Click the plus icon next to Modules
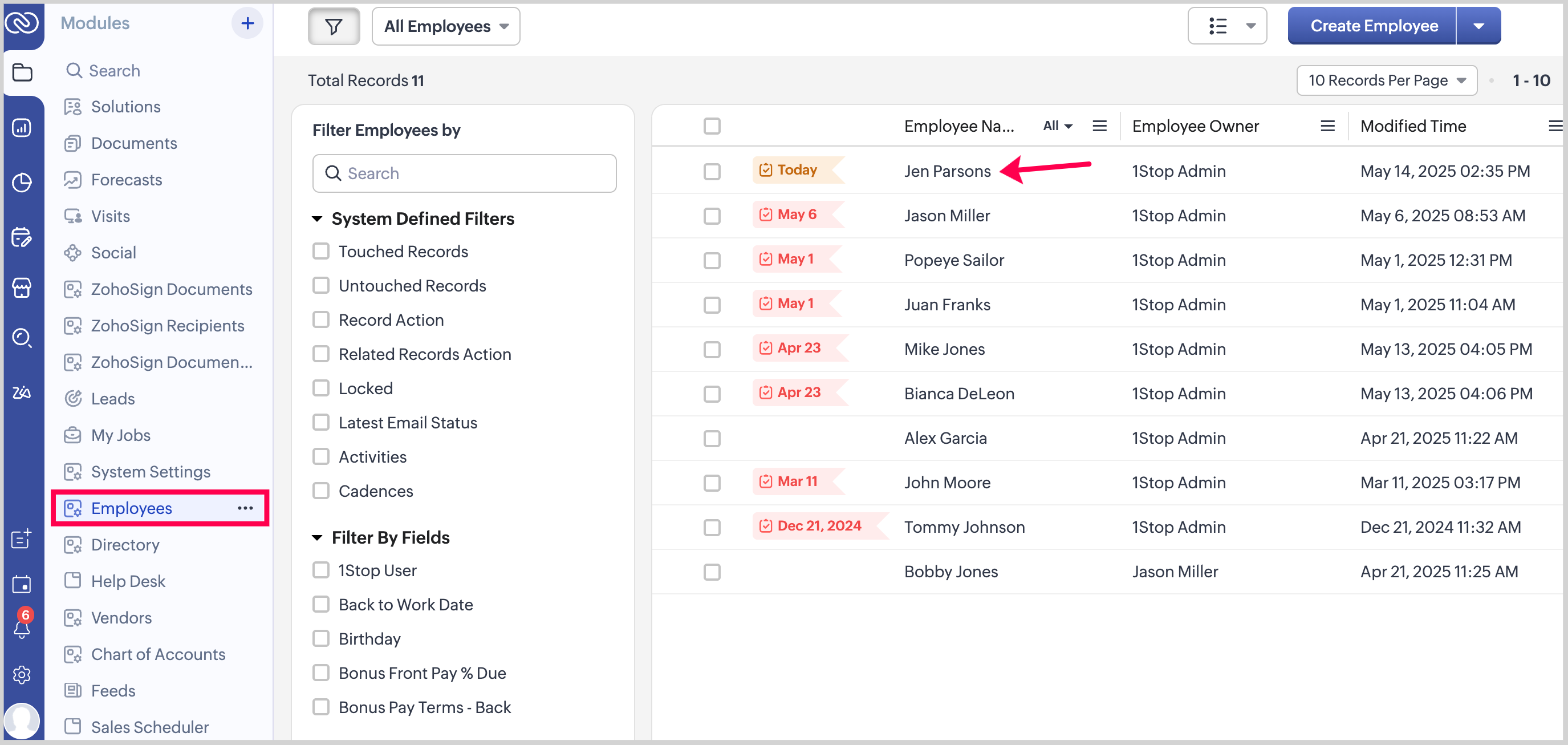The width and height of the screenshot is (1568, 745). (x=247, y=23)
